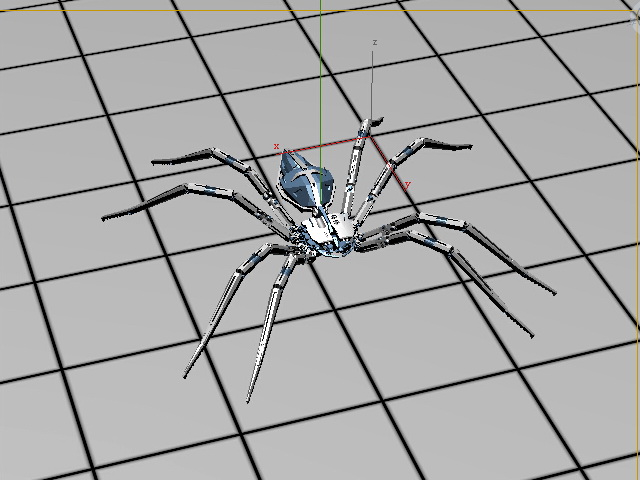Select the upper left leg tip
The width and height of the screenshot is (640, 480).
coord(155,162)
